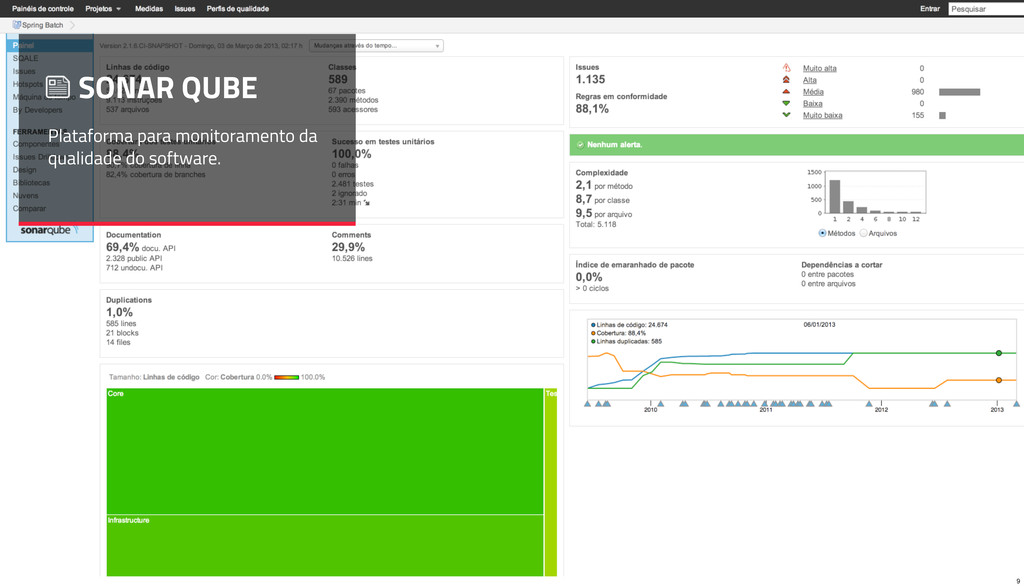Click the Média severity icon
The image size is (1024, 587).
pos(786,91)
